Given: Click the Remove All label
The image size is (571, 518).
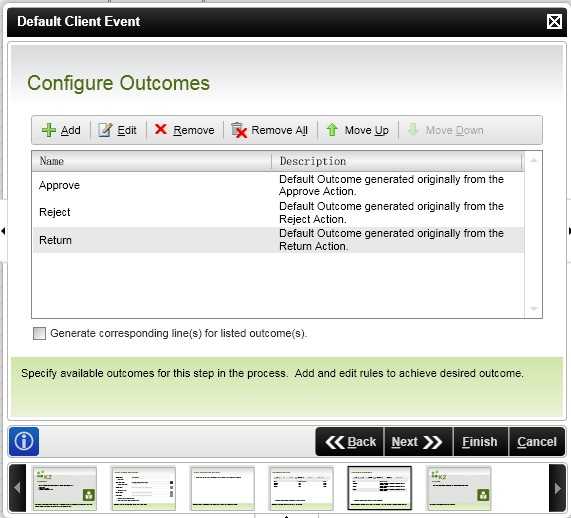Looking at the screenshot, I should tap(279, 130).
